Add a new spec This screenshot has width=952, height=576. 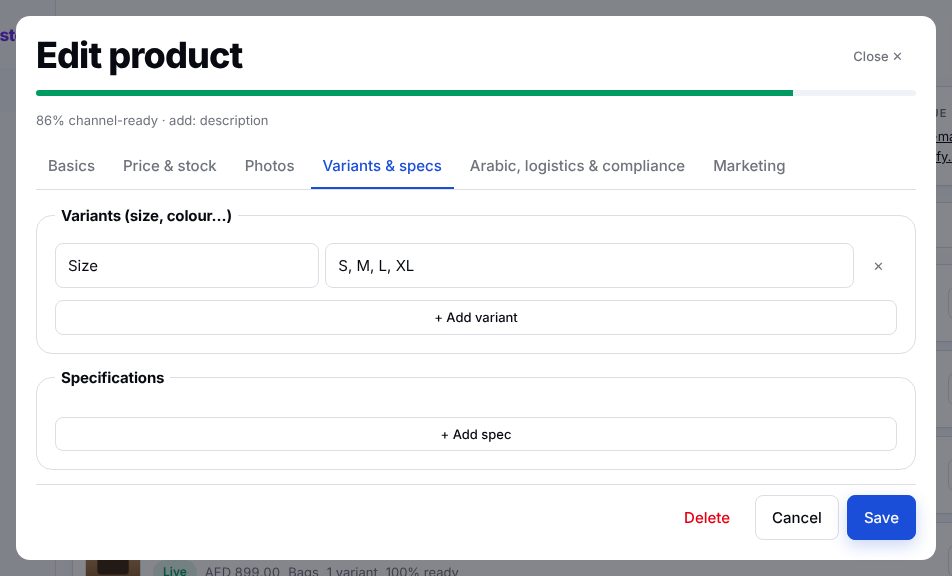tap(476, 435)
